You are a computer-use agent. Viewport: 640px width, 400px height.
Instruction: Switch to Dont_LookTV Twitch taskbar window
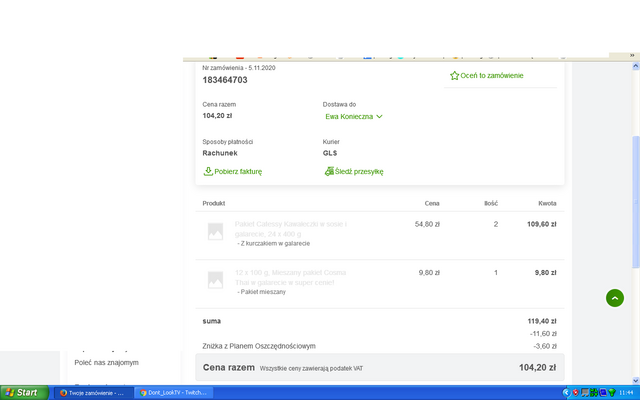coord(174,393)
